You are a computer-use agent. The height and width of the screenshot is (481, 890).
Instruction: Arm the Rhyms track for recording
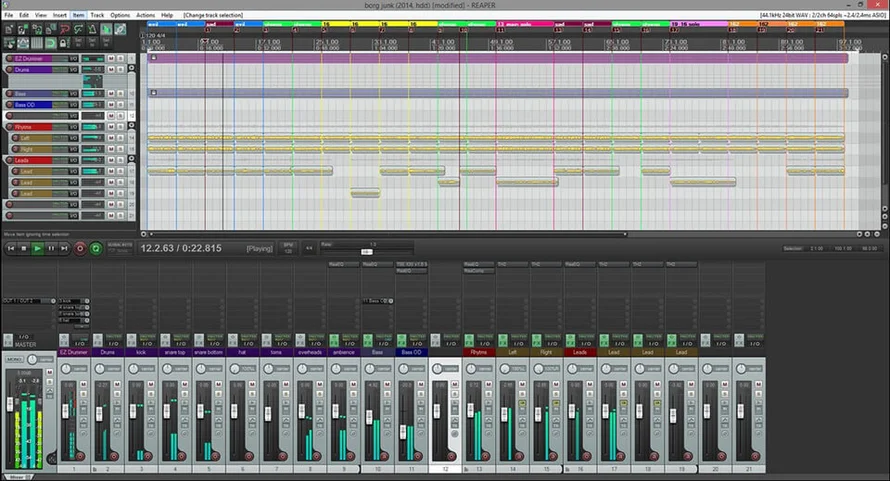(x=9, y=127)
